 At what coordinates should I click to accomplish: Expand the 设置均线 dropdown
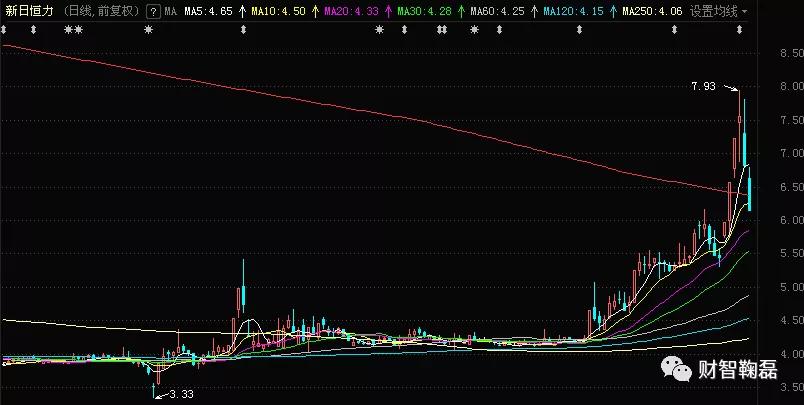tap(718, 11)
